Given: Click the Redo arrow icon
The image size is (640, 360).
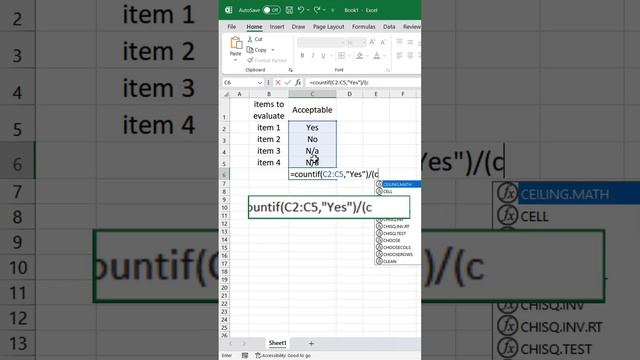Looking at the screenshot, I should click(317, 10).
